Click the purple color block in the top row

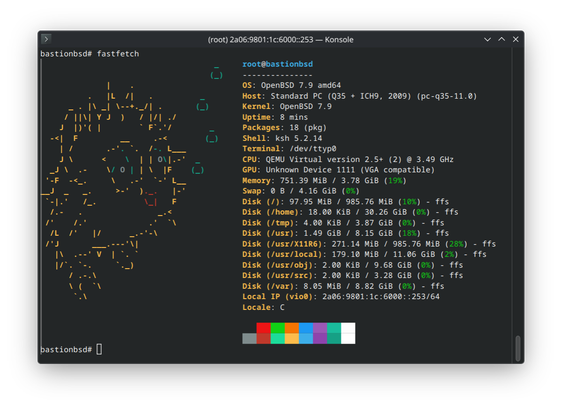pyautogui.click(x=320, y=328)
